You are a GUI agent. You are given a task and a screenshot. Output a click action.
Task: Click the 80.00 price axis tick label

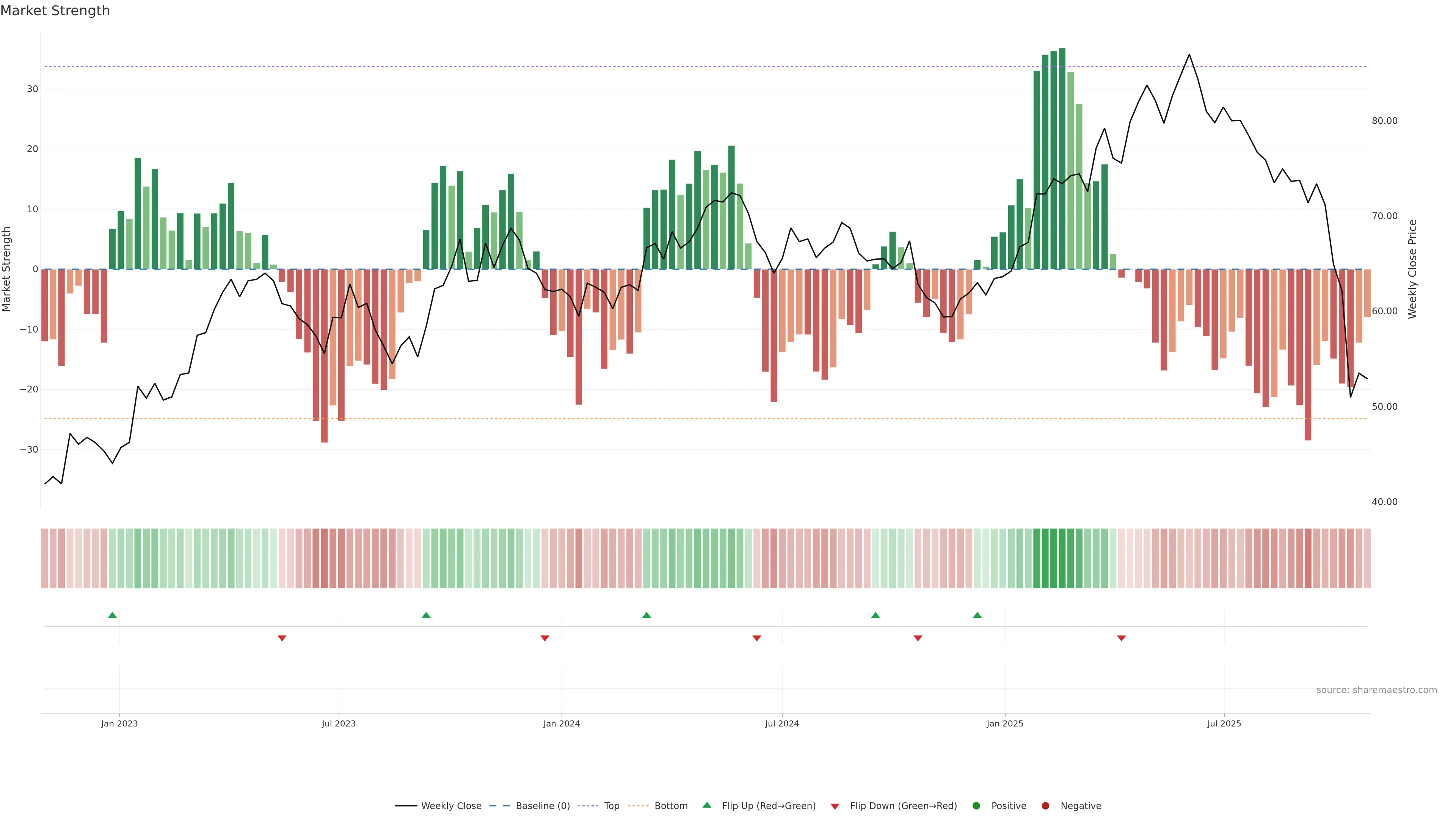coord(1384,121)
